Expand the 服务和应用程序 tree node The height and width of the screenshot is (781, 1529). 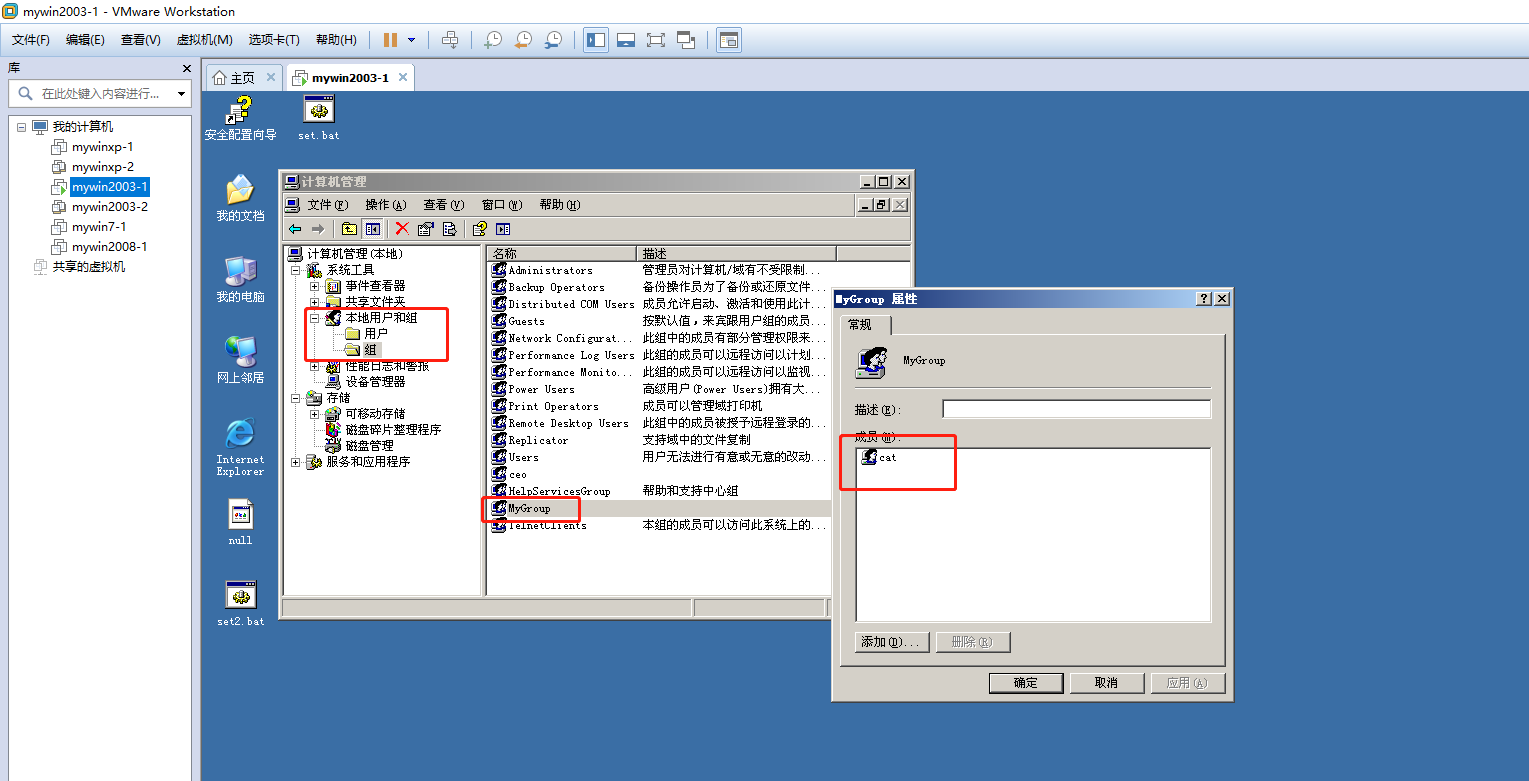pyautogui.click(x=295, y=462)
